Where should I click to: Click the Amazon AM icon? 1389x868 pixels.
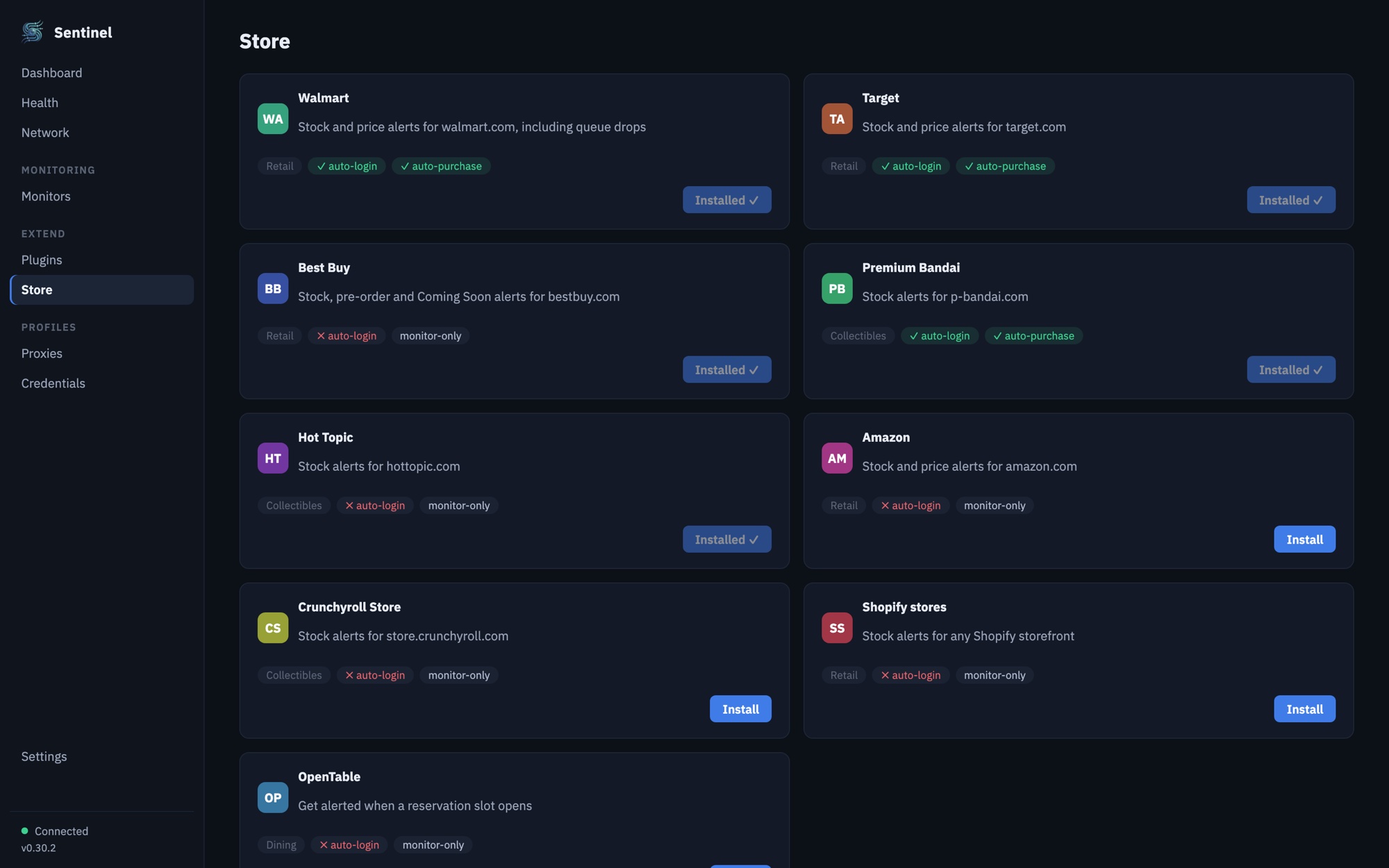tap(837, 458)
